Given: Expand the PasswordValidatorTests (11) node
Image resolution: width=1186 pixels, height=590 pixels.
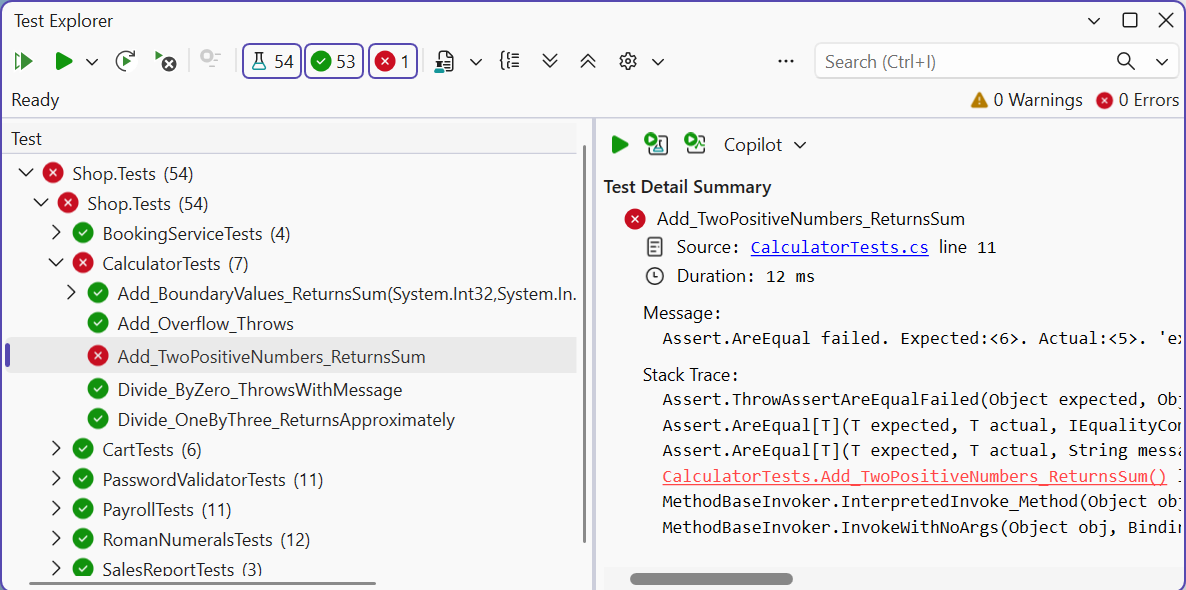Looking at the screenshot, I should click(x=56, y=479).
